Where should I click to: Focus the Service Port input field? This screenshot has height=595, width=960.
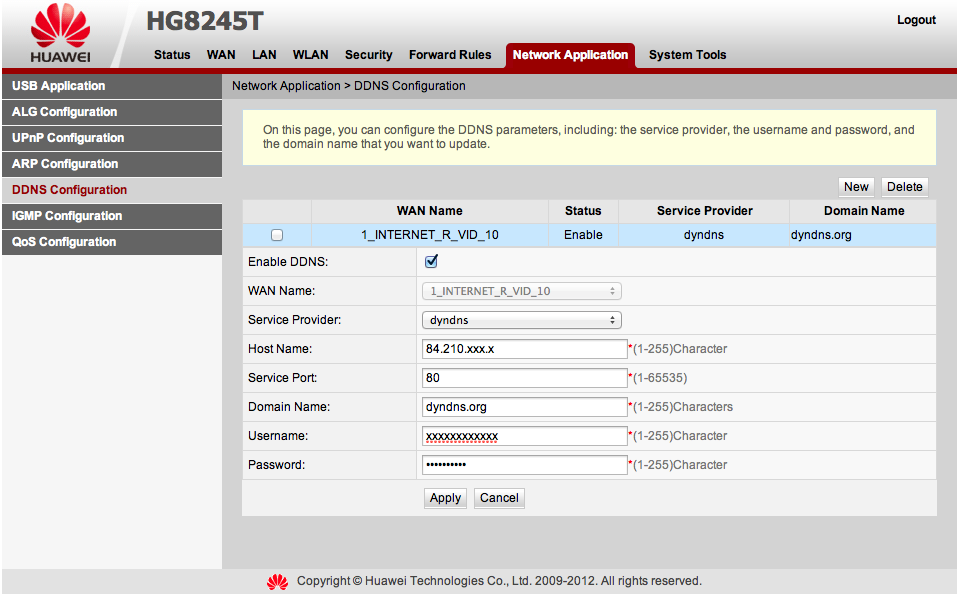[x=525, y=378]
